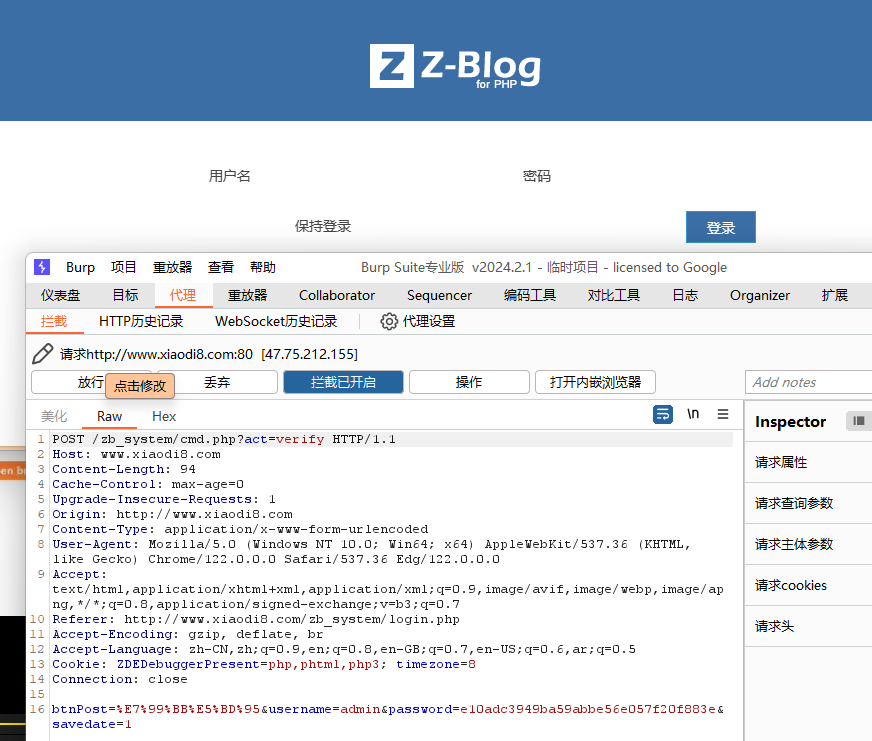Screen dimensions: 872x741
Task: Open the editor hamburger options menu
Action: point(723,414)
